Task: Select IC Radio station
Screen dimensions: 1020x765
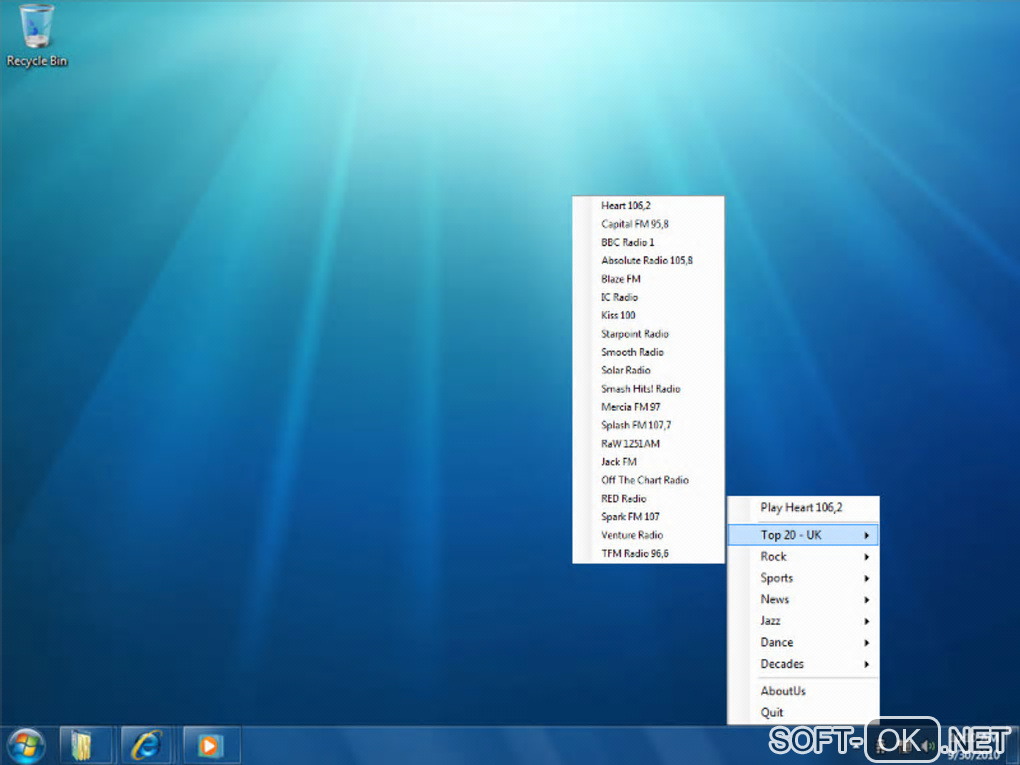Action: click(x=648, y=297)
